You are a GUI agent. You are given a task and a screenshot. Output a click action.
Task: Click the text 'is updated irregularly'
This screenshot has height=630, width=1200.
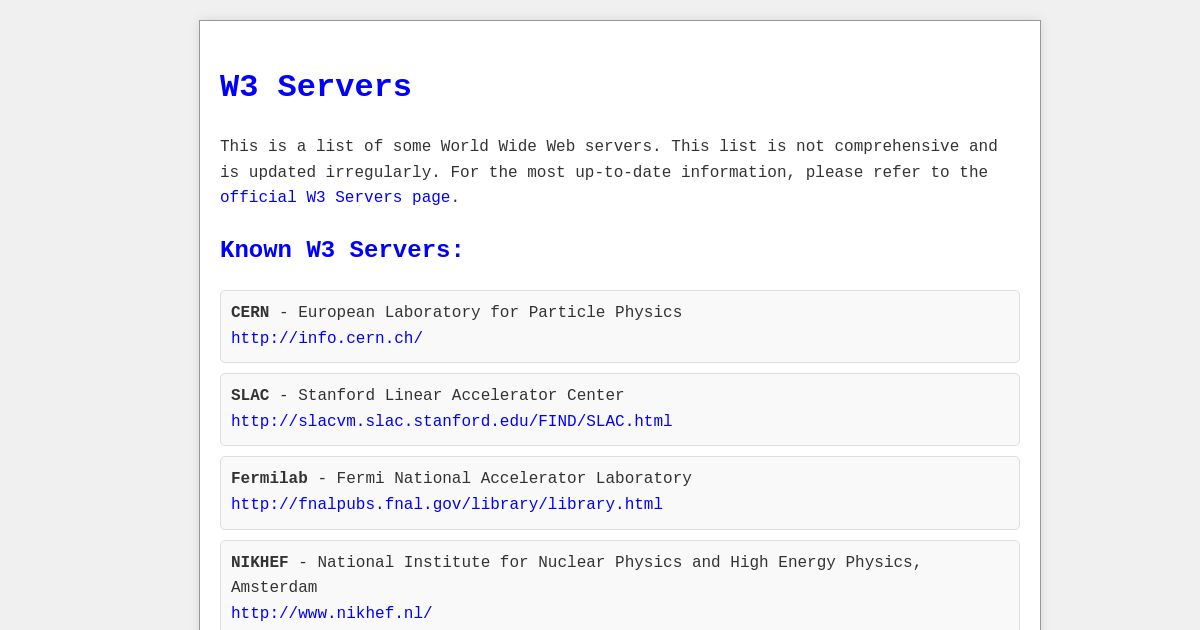tap(330, 173)
